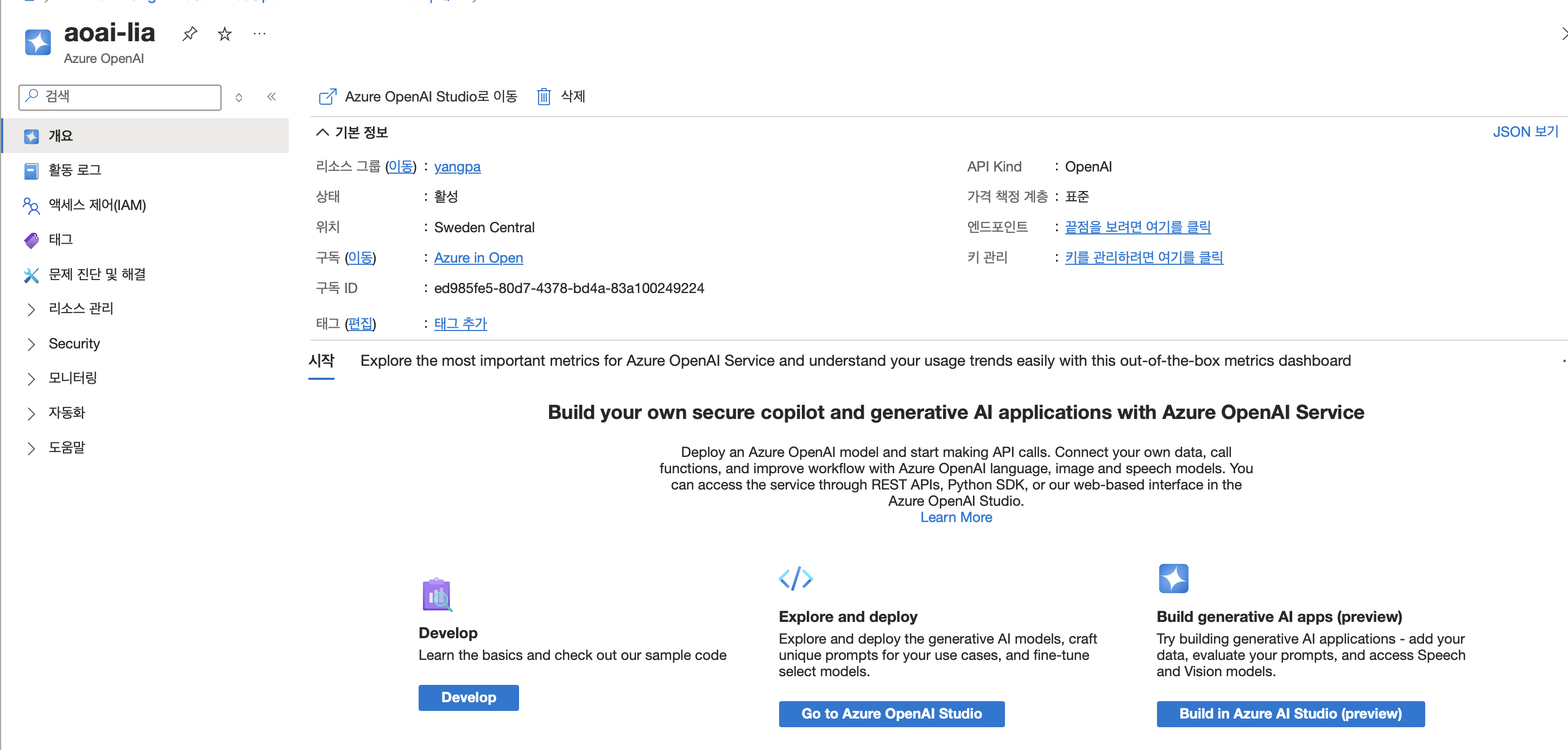Open Azure OpenAI Studio external link icon
Screen dimensions: 1568x750
click(x=327, y=97)
